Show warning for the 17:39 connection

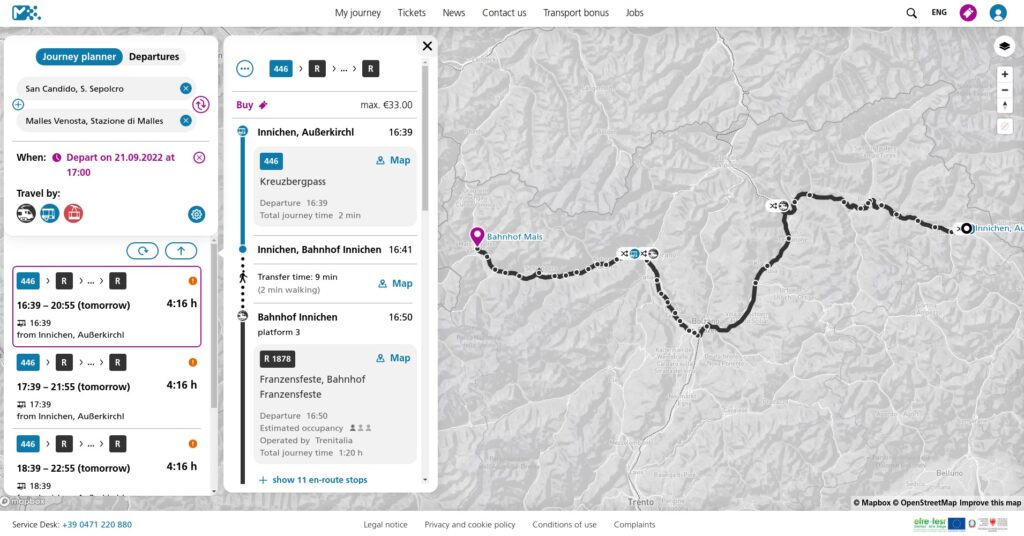(193, 362)
